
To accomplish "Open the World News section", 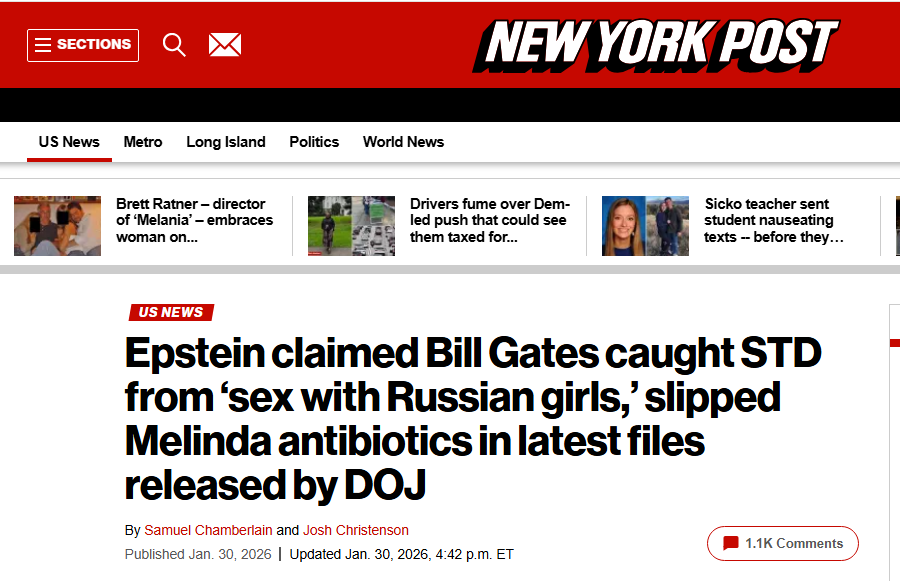I will coord(403,142).
